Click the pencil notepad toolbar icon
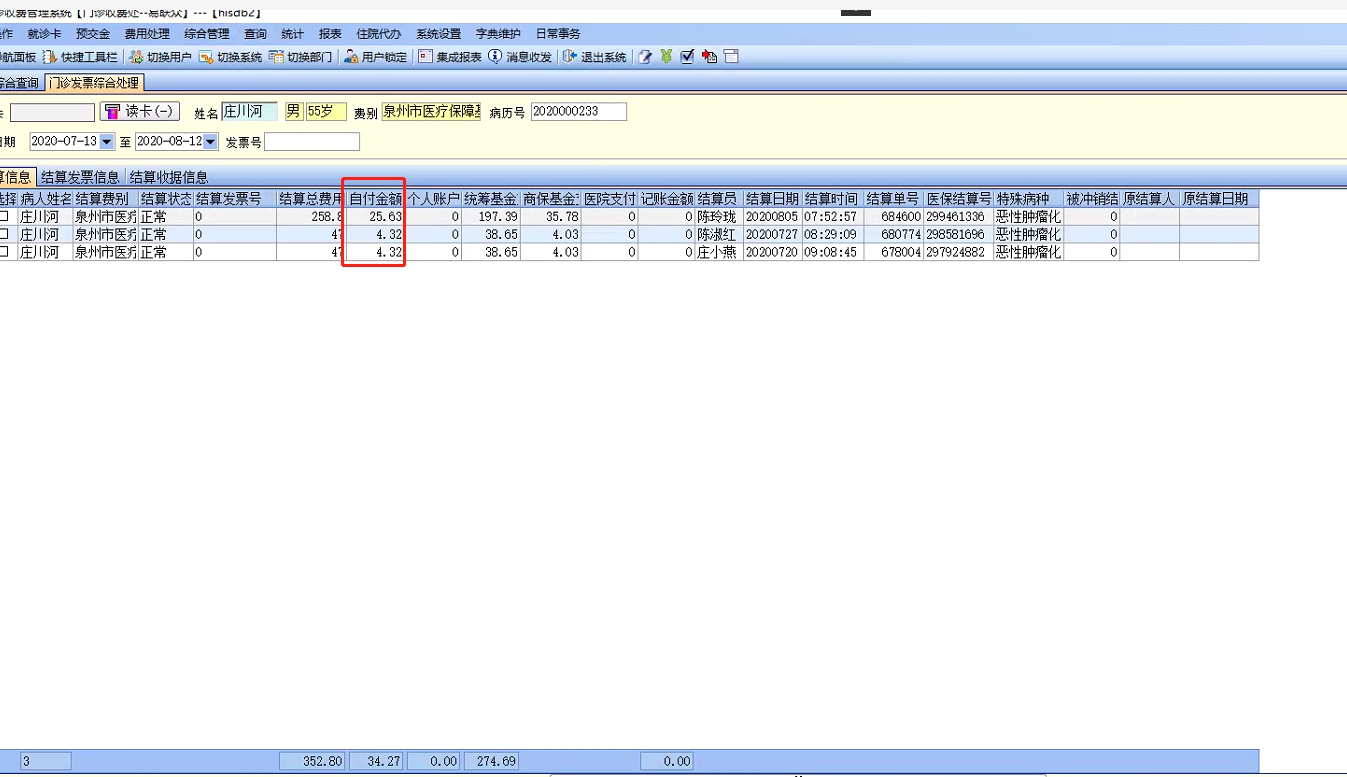The image size is (1347, 777). (x=645, y=57)
